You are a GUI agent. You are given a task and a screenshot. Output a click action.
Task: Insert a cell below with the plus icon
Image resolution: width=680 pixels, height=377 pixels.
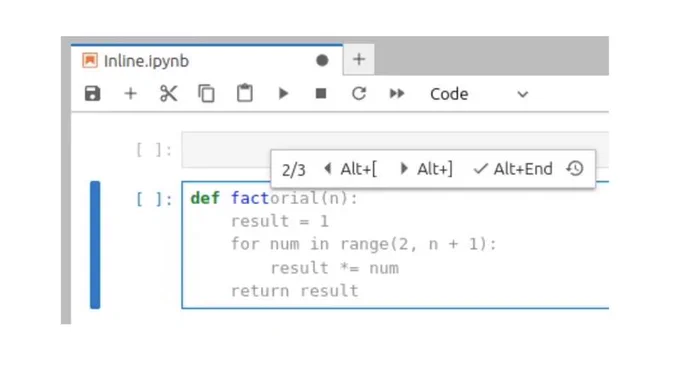pyautogui.click(x=131, y=94)
